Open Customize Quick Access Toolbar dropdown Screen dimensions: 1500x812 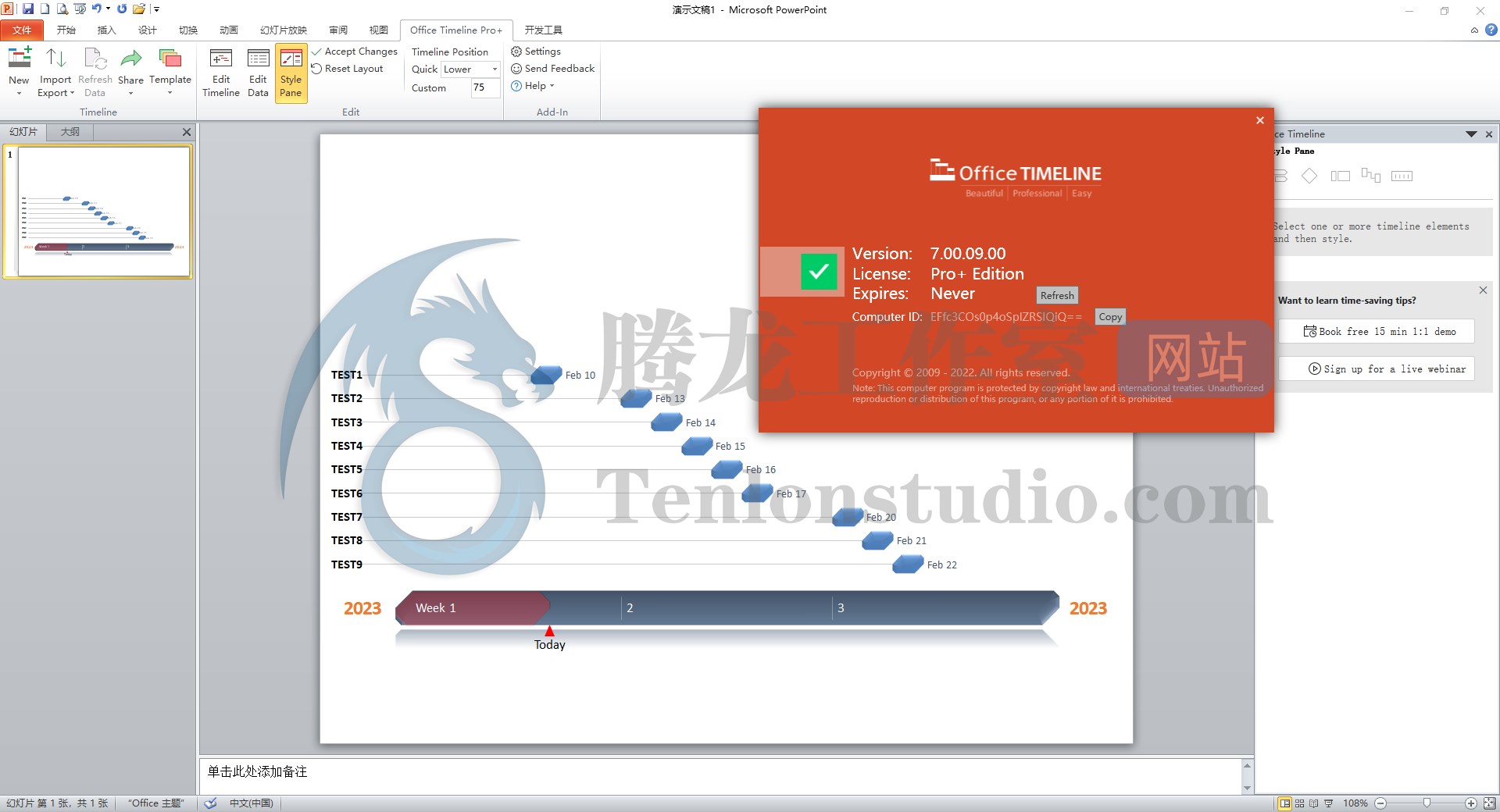(156, 9)
